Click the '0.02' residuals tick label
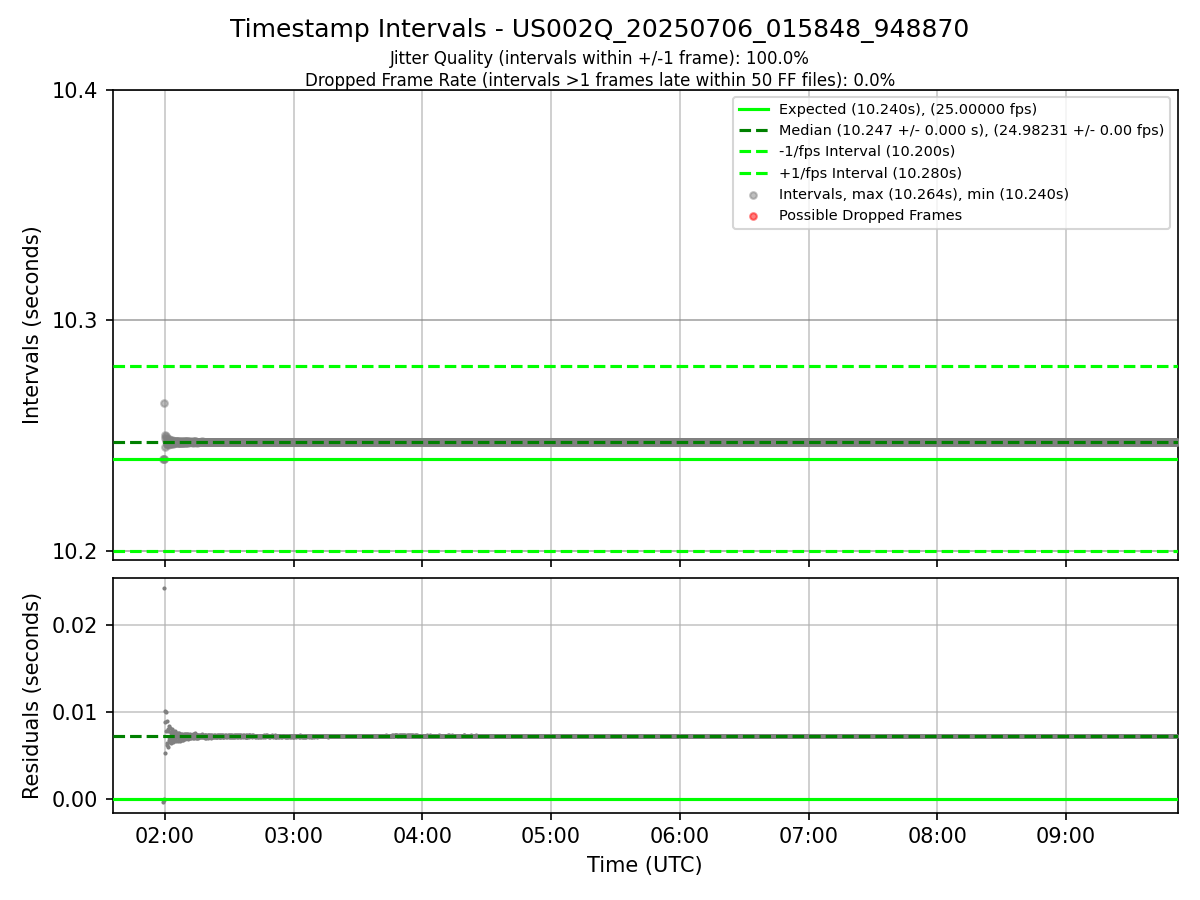Image resolution: width=1200 pixels, height=900 pixels. pos(75,626)
